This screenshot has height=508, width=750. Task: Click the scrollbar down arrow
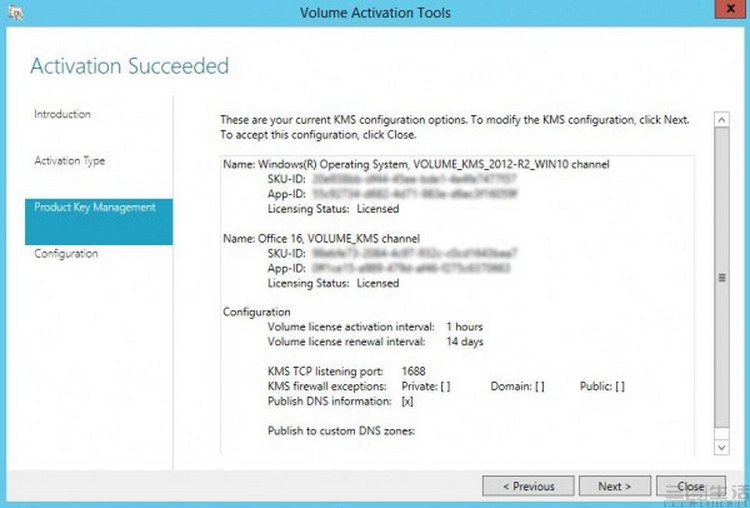722,447
